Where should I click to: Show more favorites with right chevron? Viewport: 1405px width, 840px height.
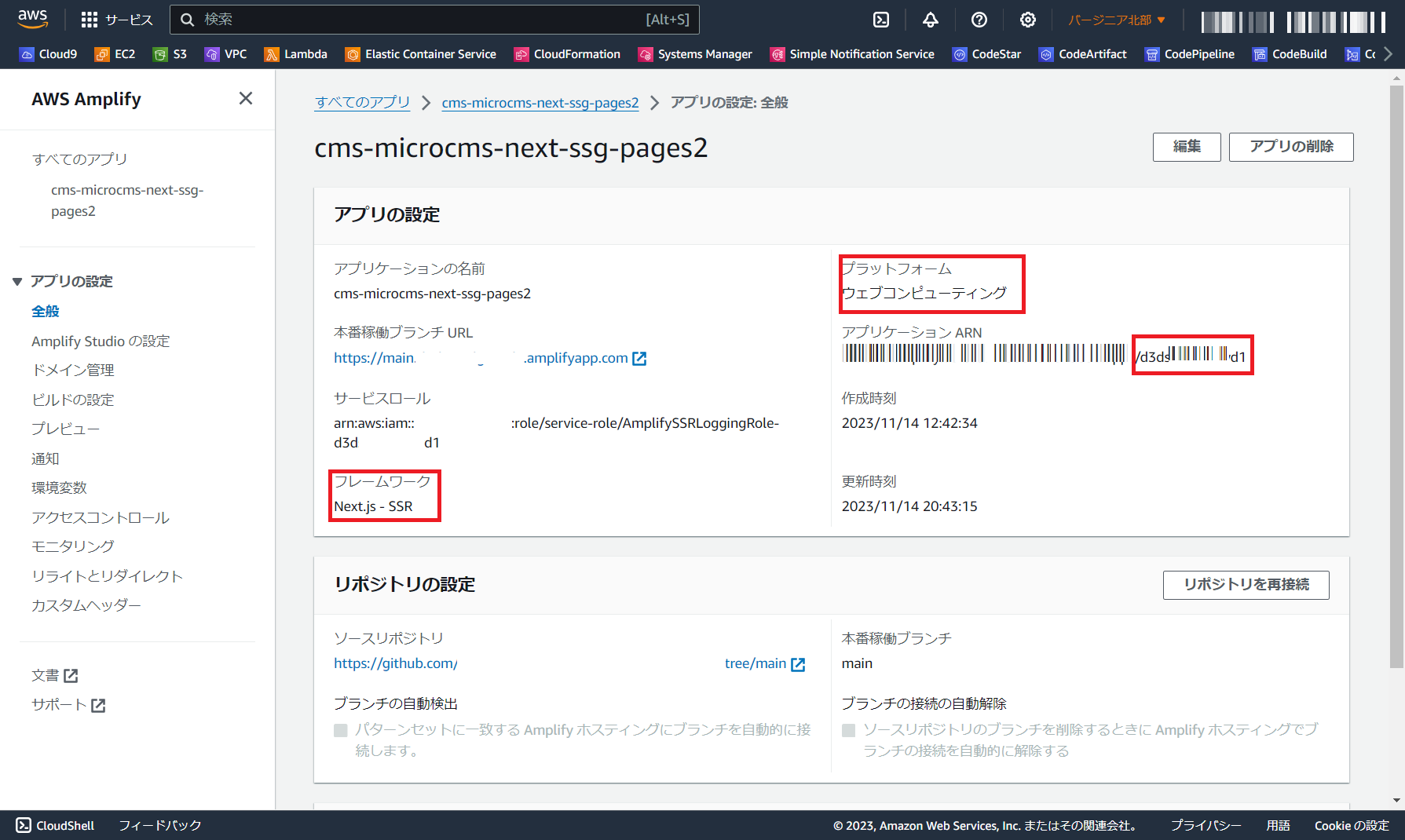[1389, 54]
